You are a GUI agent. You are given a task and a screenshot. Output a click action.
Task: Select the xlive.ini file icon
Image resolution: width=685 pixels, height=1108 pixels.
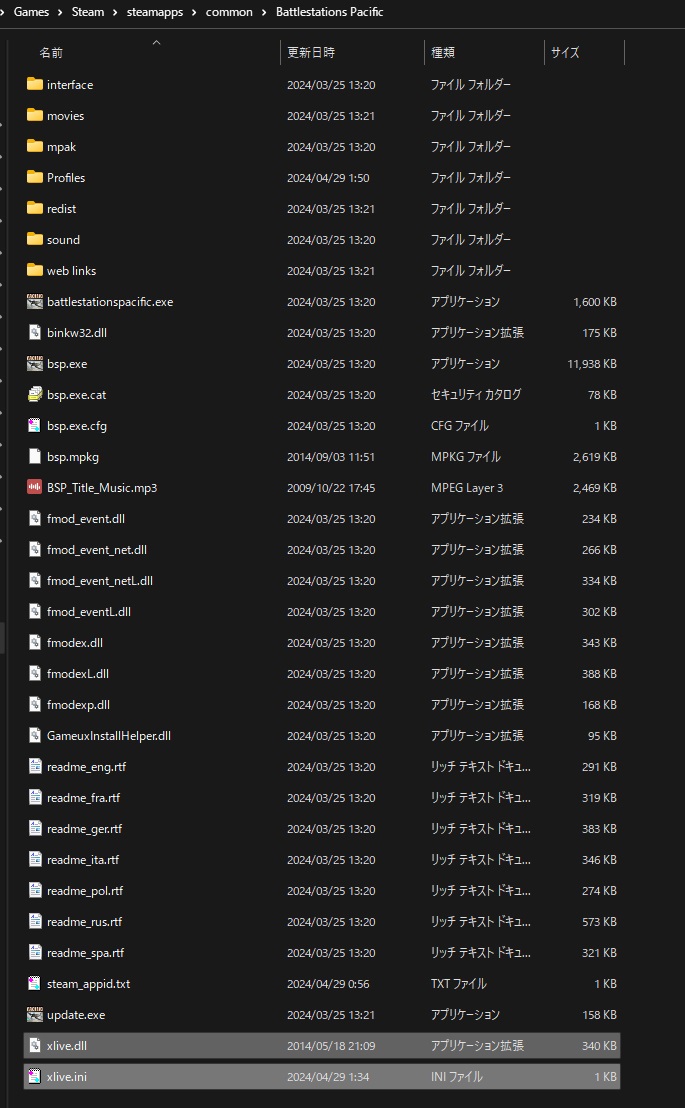point(35,1077)
